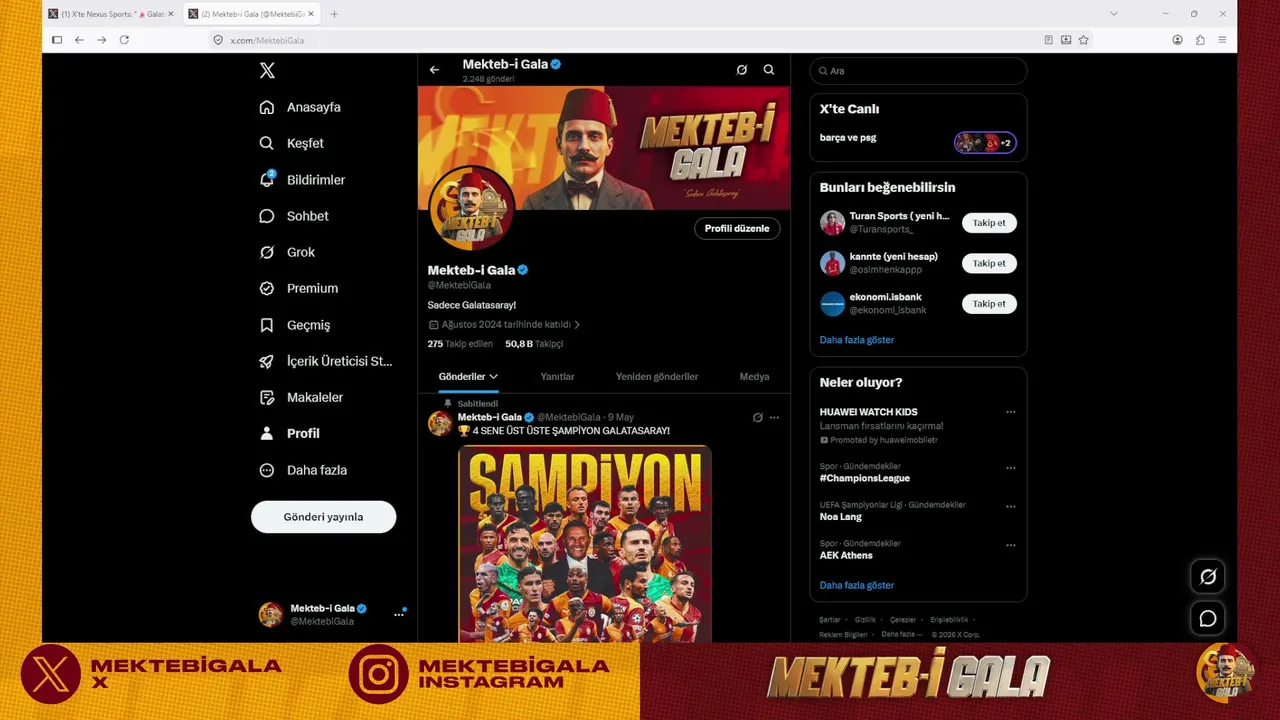
Task: Open browser hamburger menu
Action: (x=1222, y=40)
